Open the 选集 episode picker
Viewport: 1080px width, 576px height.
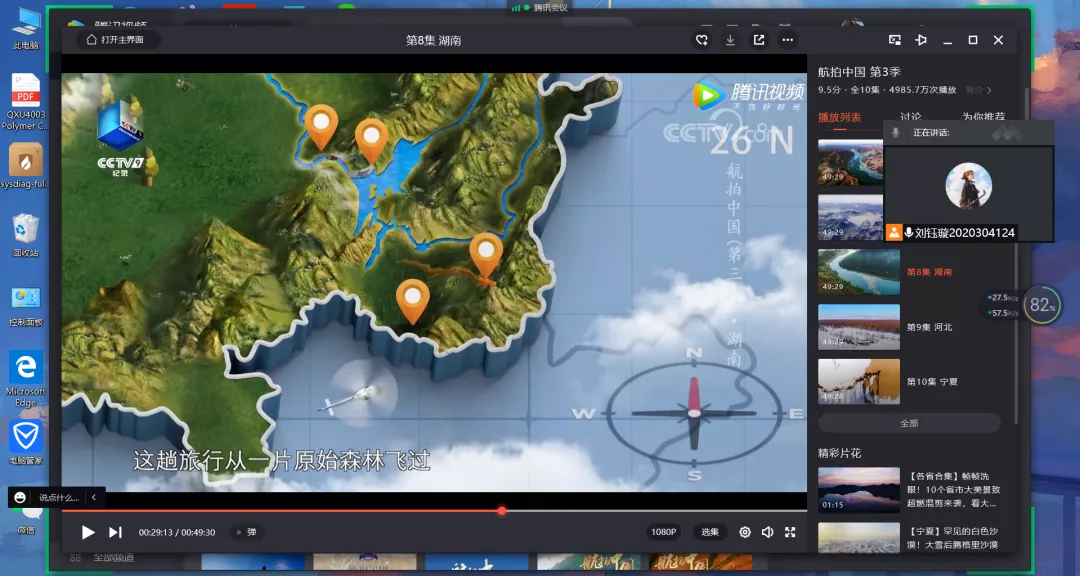[x=710, y=532]
